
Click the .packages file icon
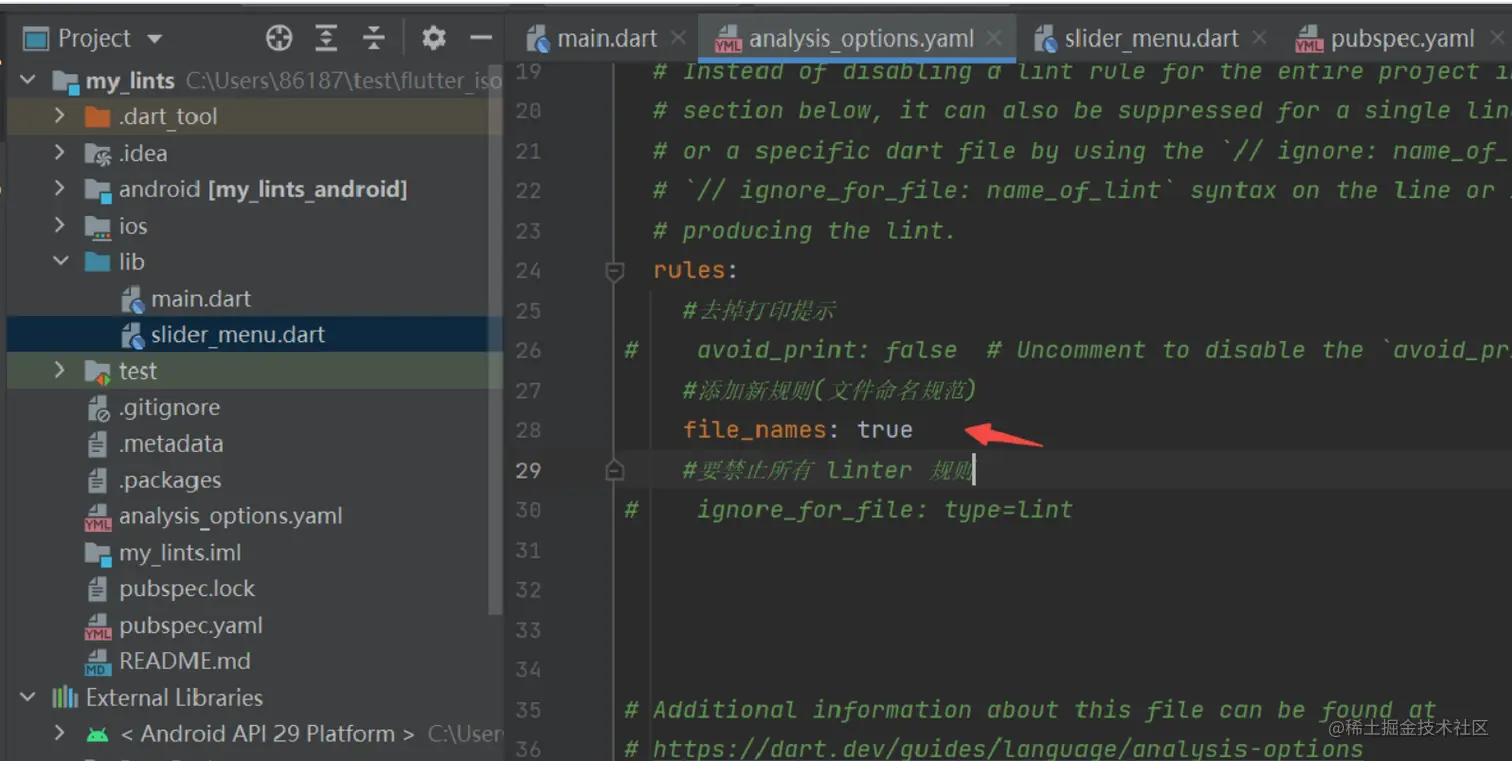click(x=98, y=481)
